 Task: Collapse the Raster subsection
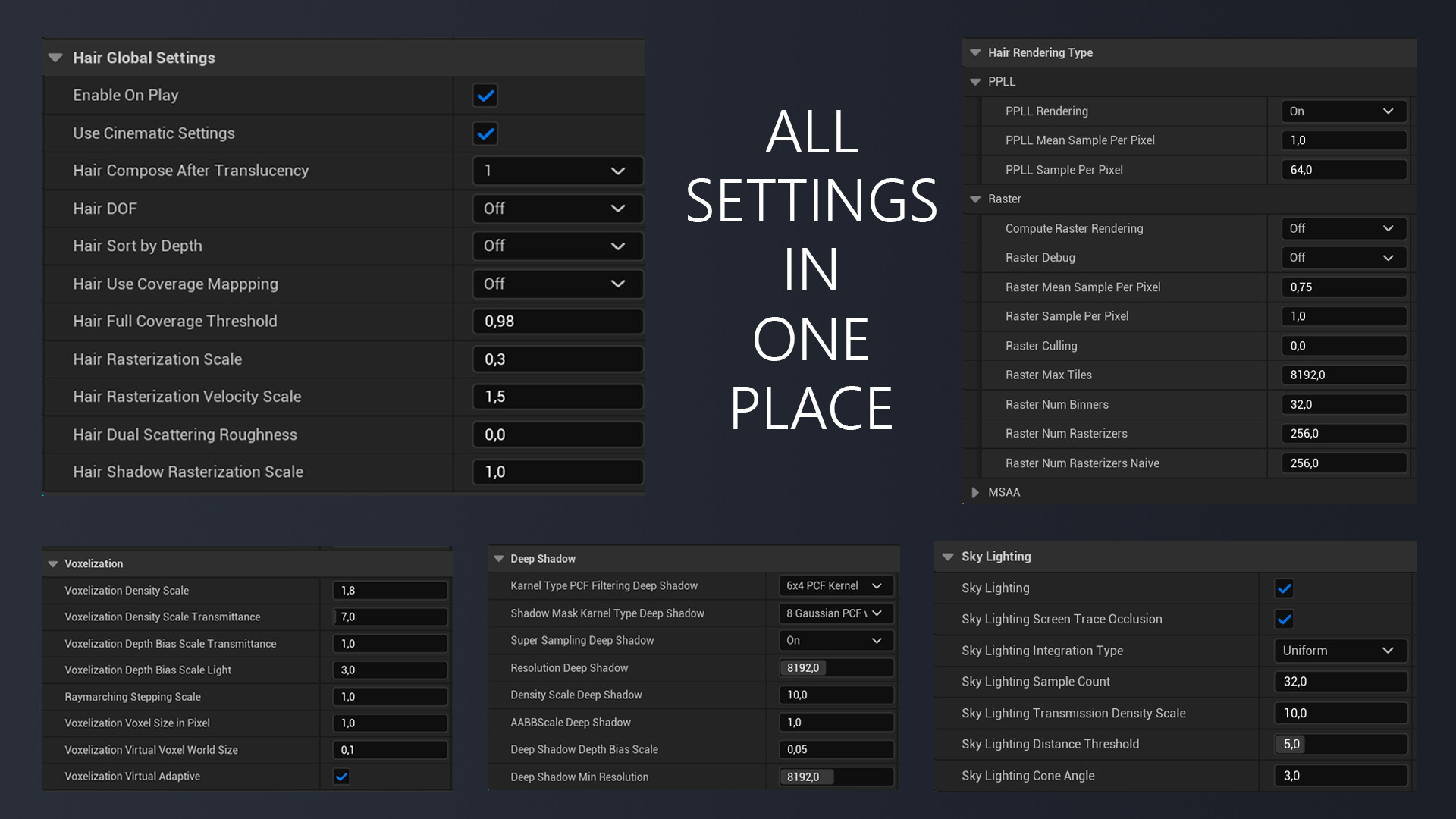tap(975, 199)
